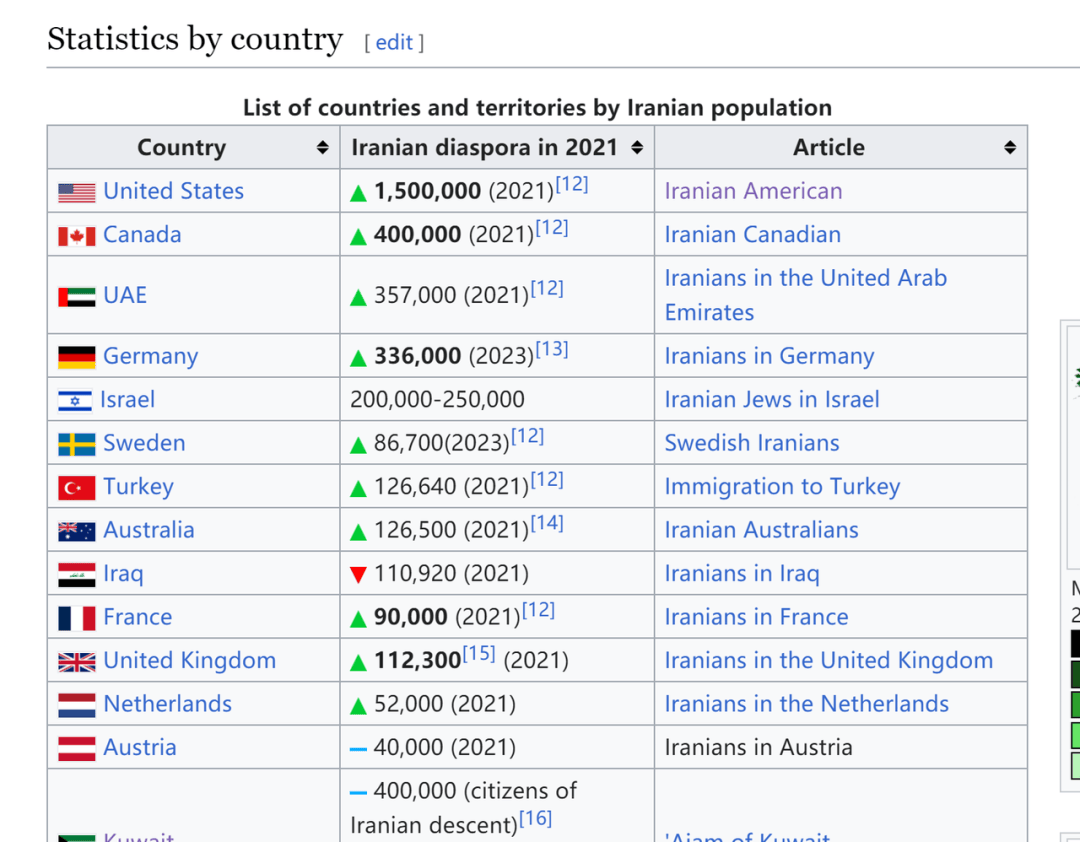Screen dimensions: 1080x842
Task: Click the Germany flag icon
Action: coord(77,357)
